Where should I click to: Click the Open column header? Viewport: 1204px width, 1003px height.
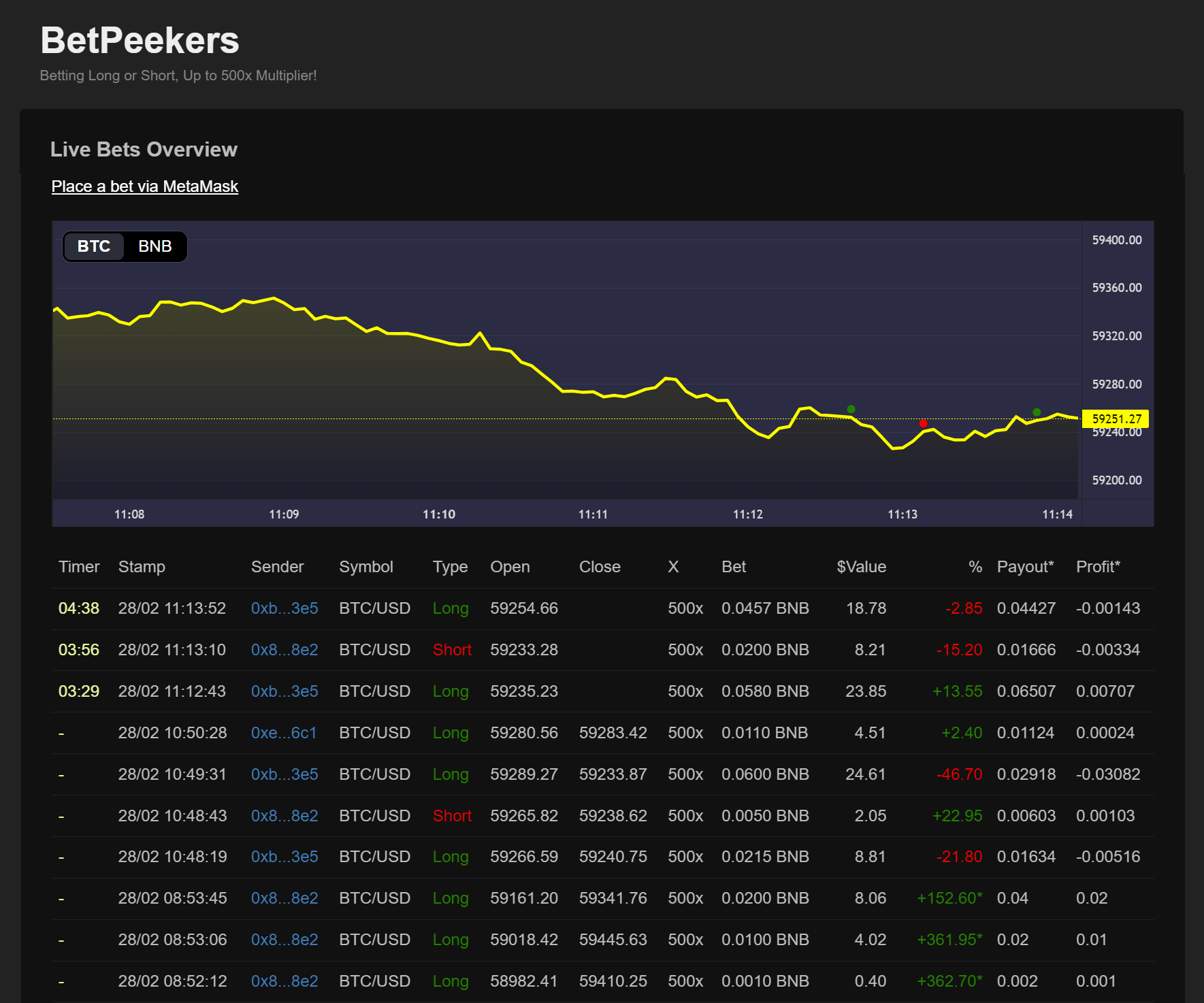(x=510, y=567)
